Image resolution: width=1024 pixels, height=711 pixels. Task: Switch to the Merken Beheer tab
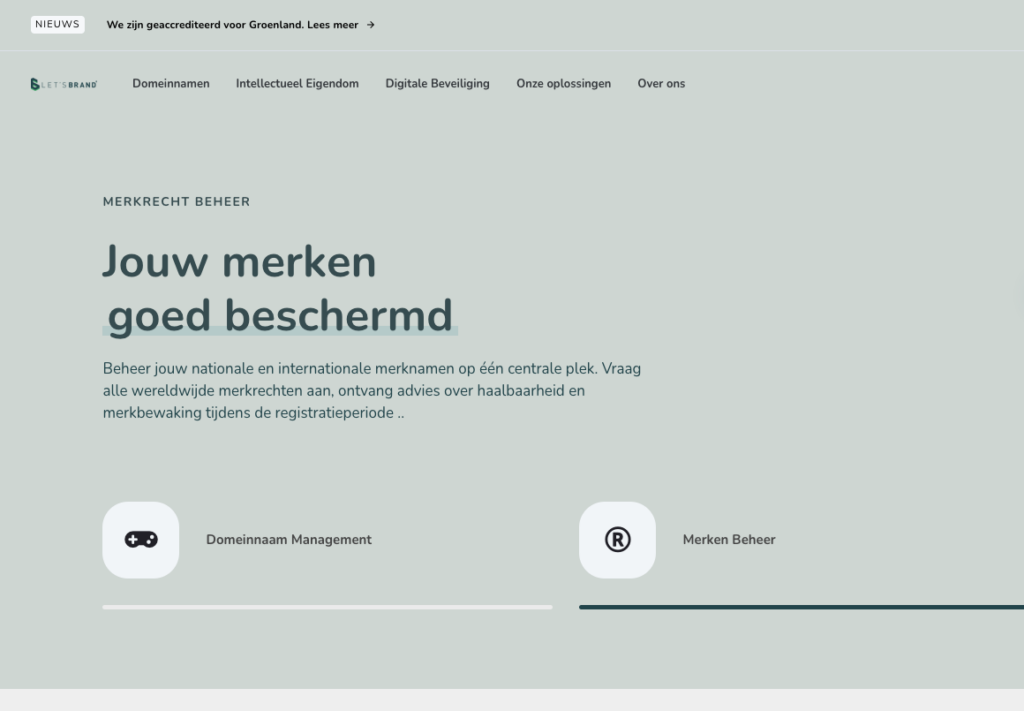[728, 540]
